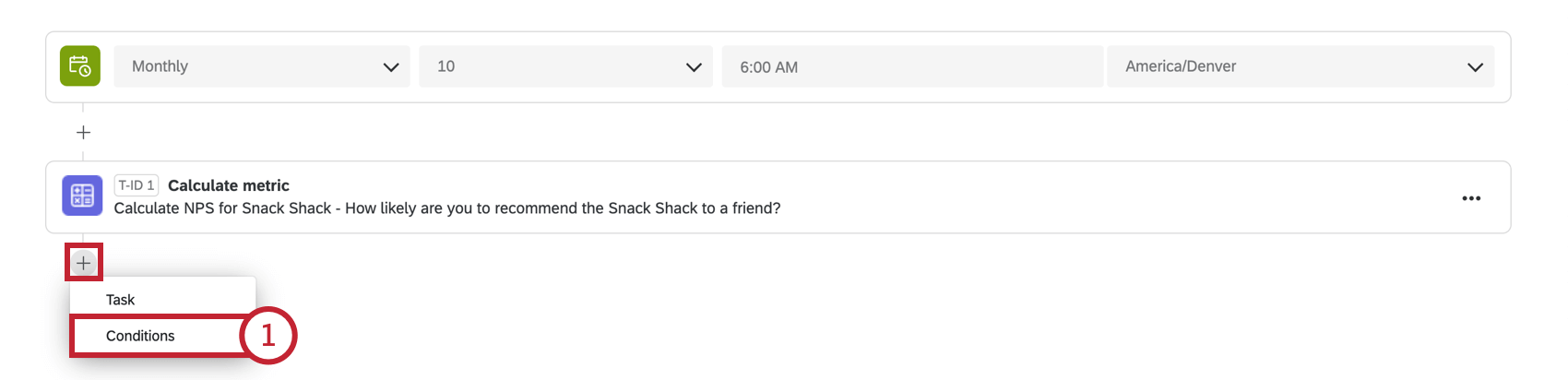The width and height of the screenshot is (1568, 380).
Task: Click the 6:00 AM time field
Action: coord(912,66)
